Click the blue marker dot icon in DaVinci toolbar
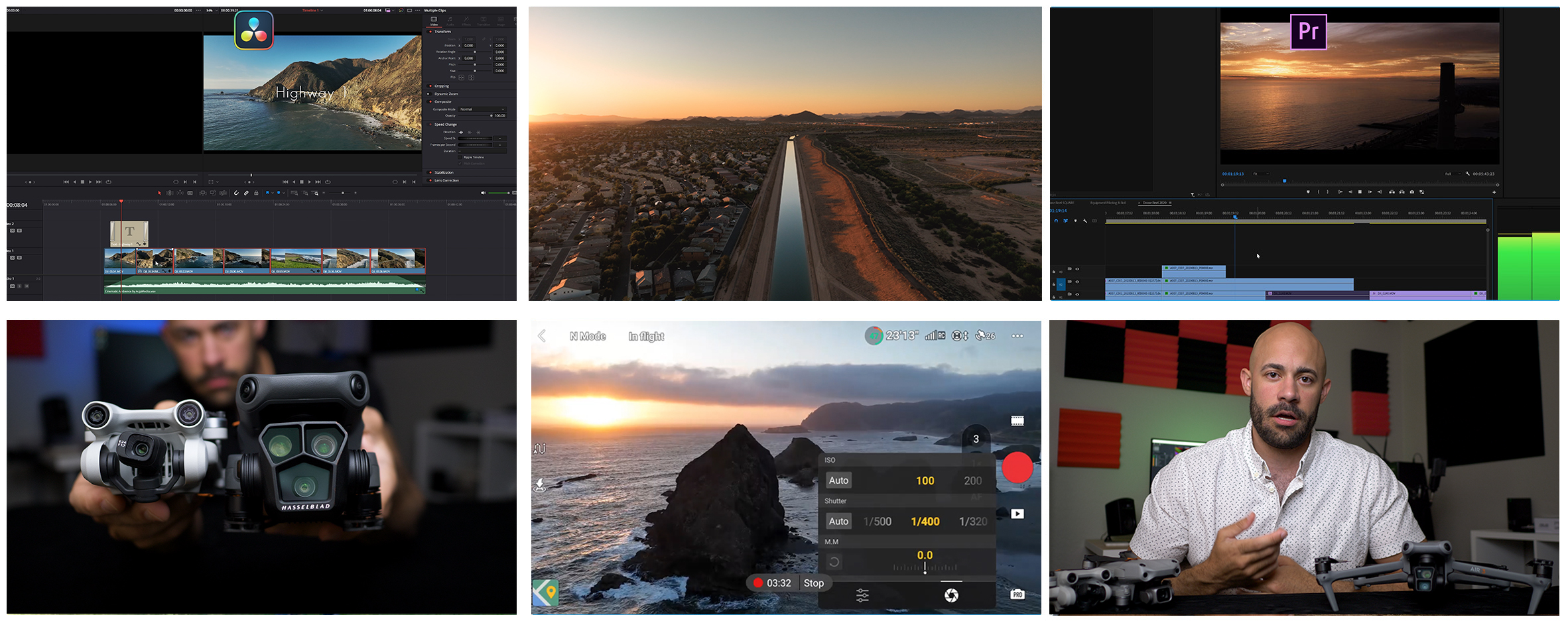This screenshot has height=623, width=1568. pyautogui.click(x=279, y=193)
